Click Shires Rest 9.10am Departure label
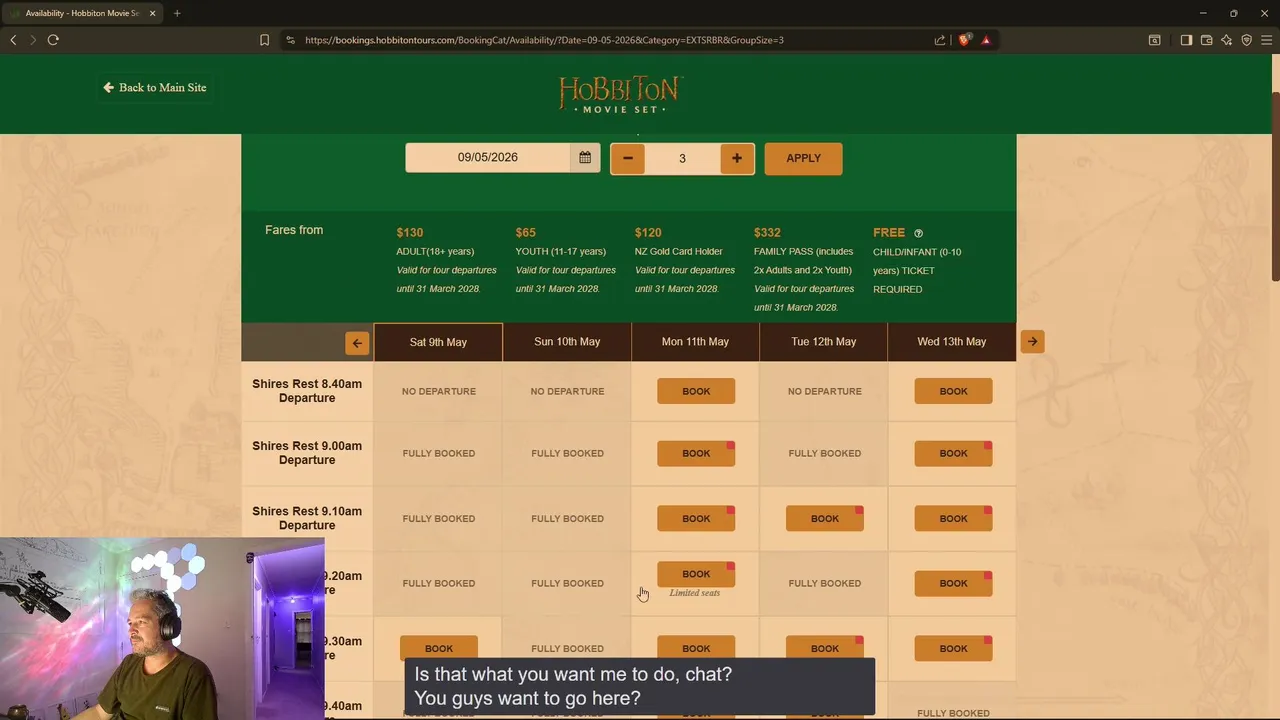Image resolution: width=1280 pixels, height=720 pixels. pos(307,518)
